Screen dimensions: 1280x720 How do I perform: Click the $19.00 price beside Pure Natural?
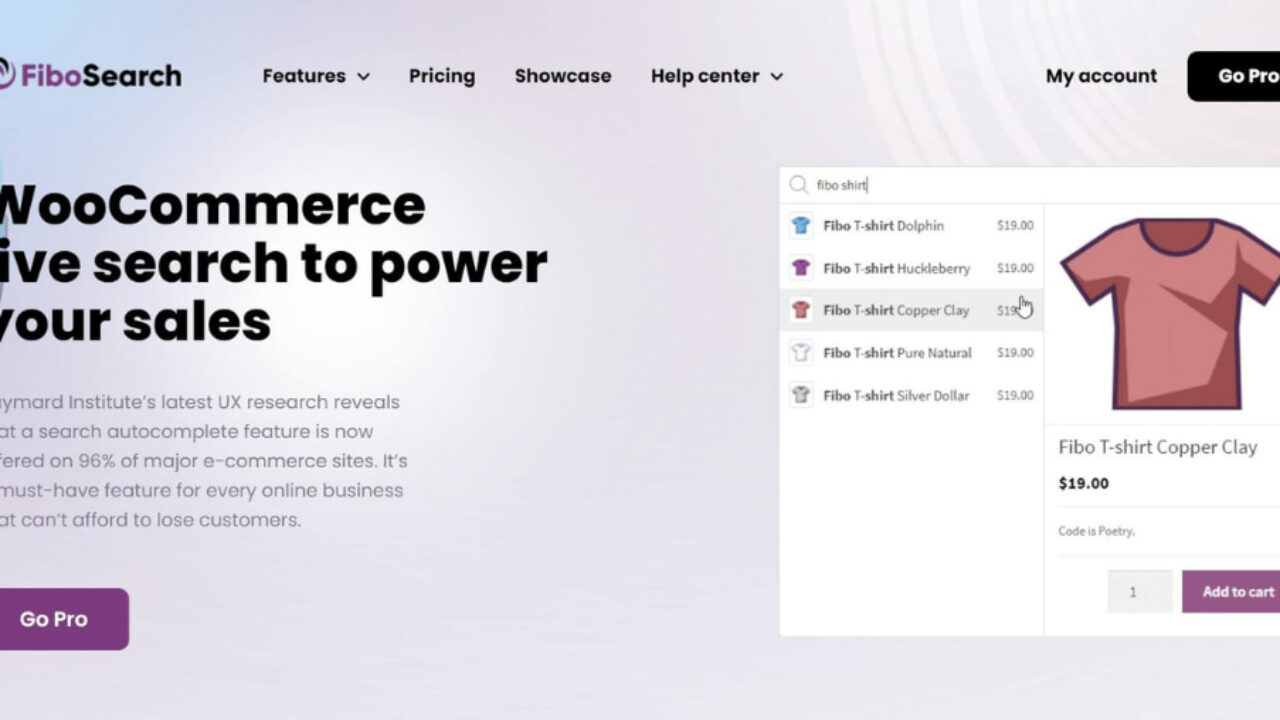1015,352
